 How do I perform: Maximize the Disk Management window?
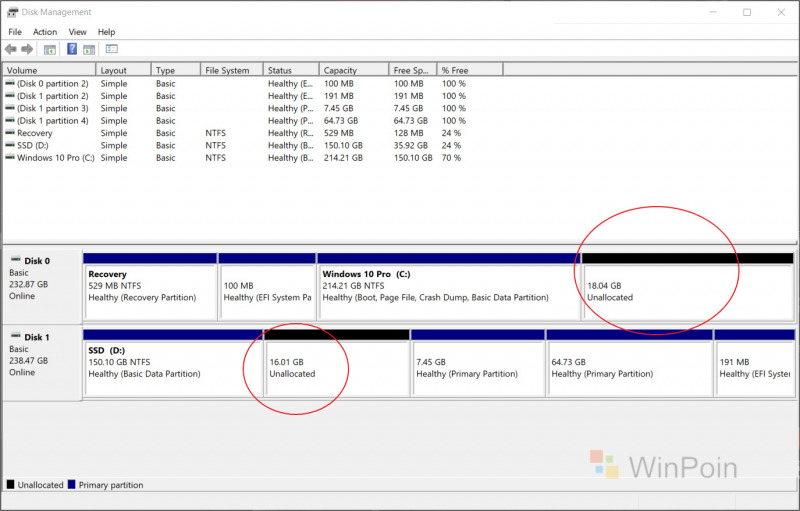[x=747, y=12]
